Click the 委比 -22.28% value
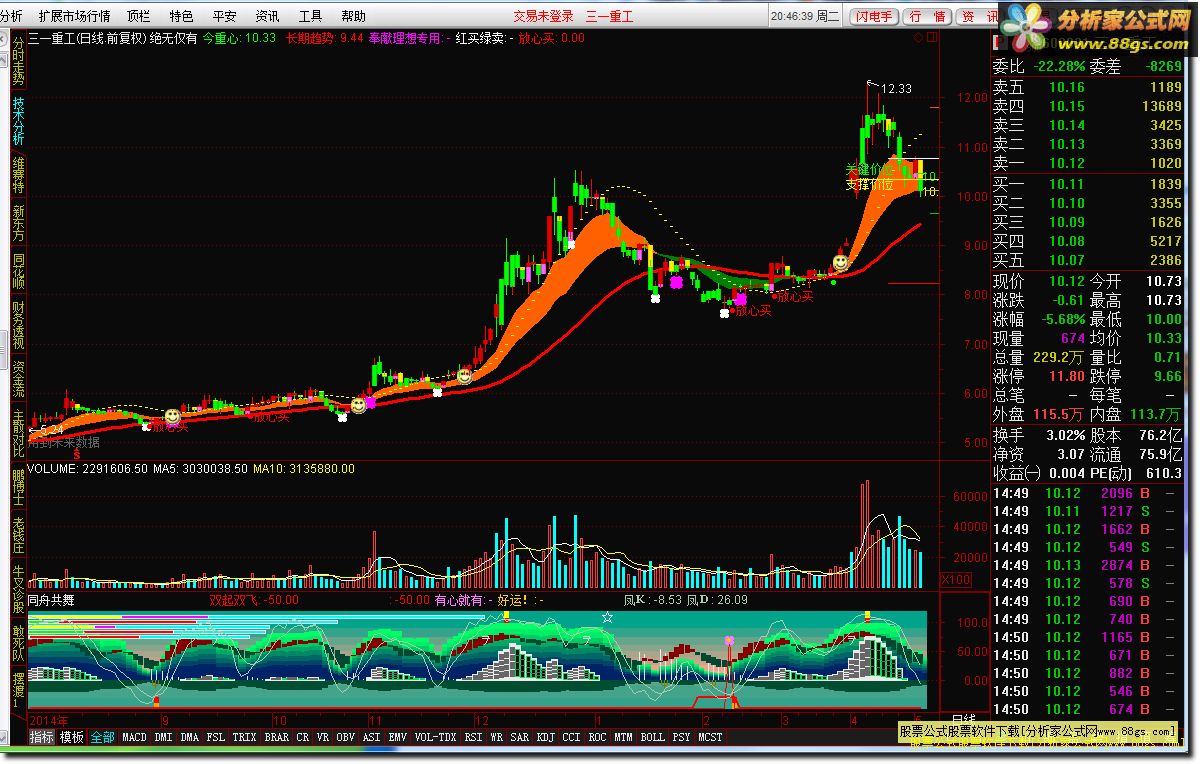 [x=1058, y=66]
